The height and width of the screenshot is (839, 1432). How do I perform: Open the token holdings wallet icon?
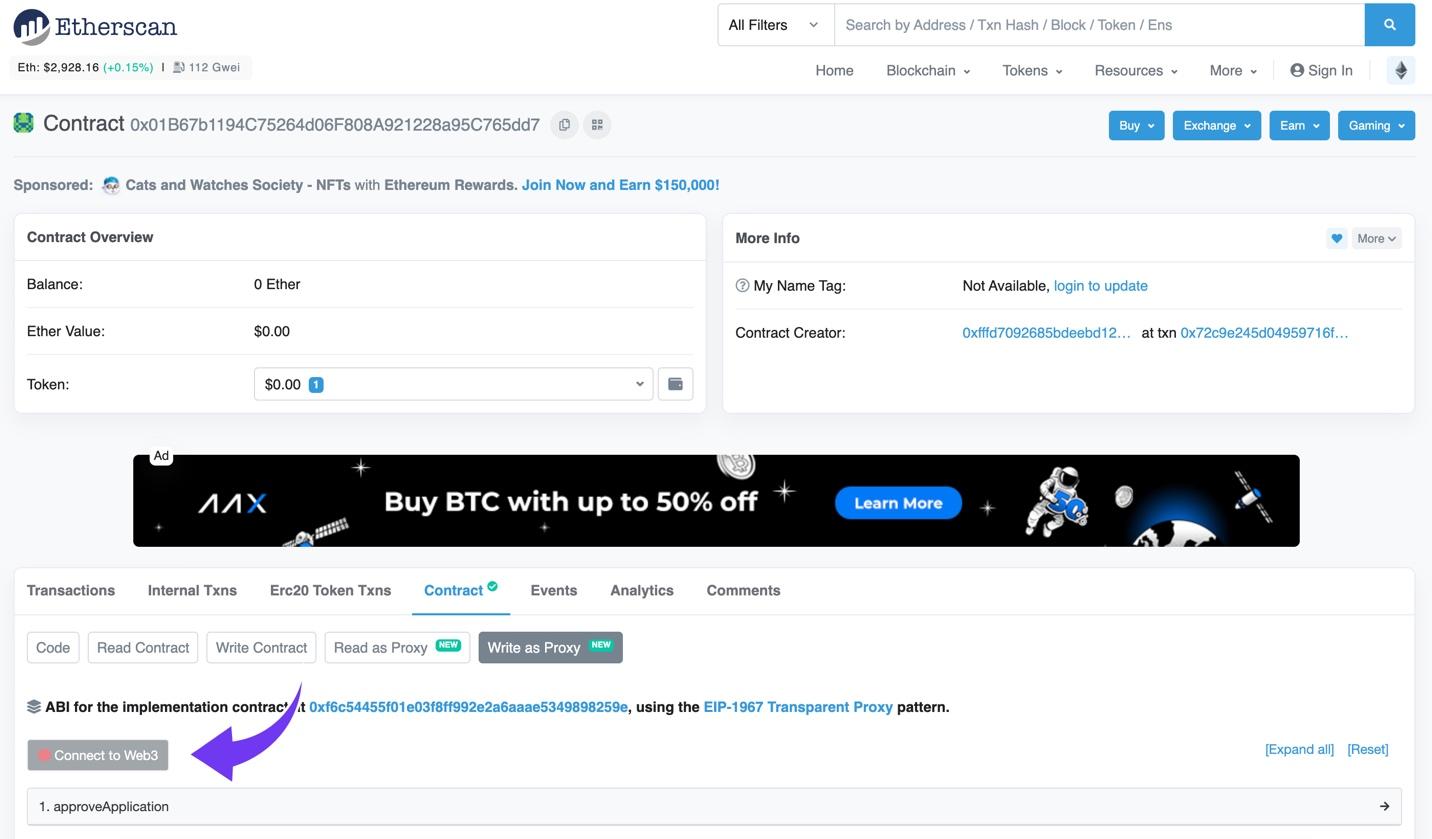[675, 384]
